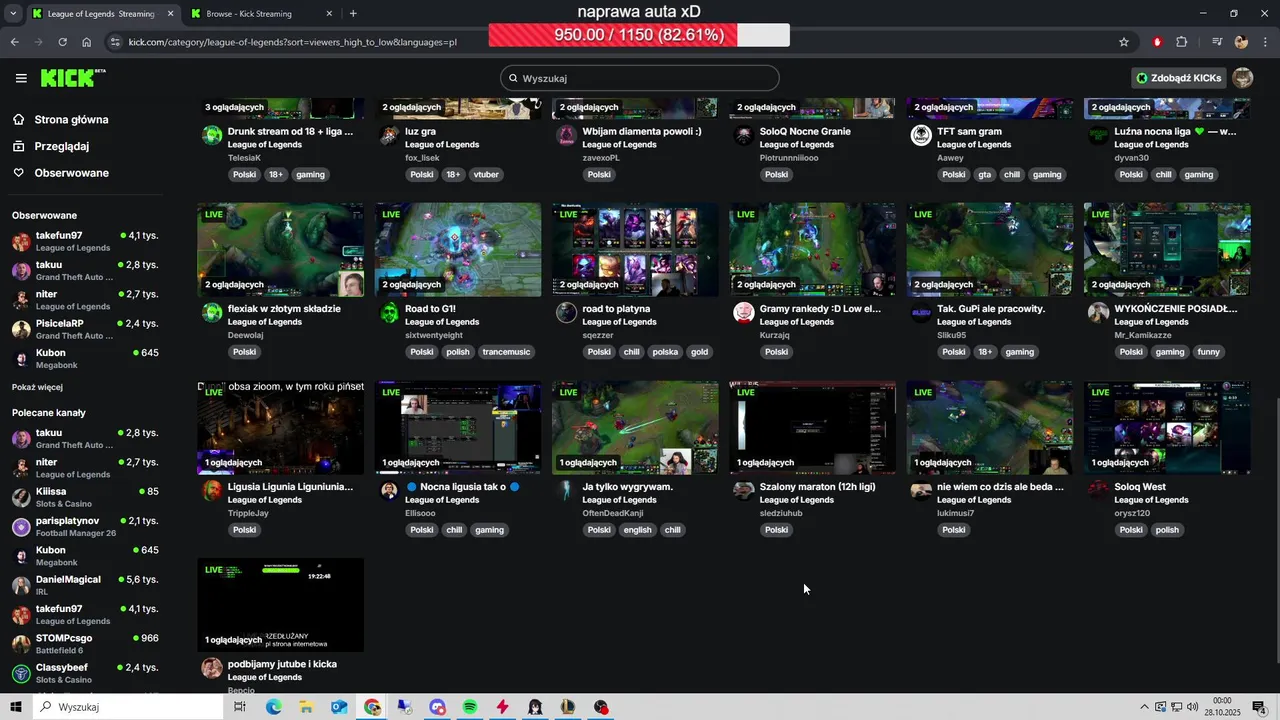Click the Wyszukaj search field on Kick
Image resolution: width=1280 pixels, height=720 pixels.
[x=640, y=78]
